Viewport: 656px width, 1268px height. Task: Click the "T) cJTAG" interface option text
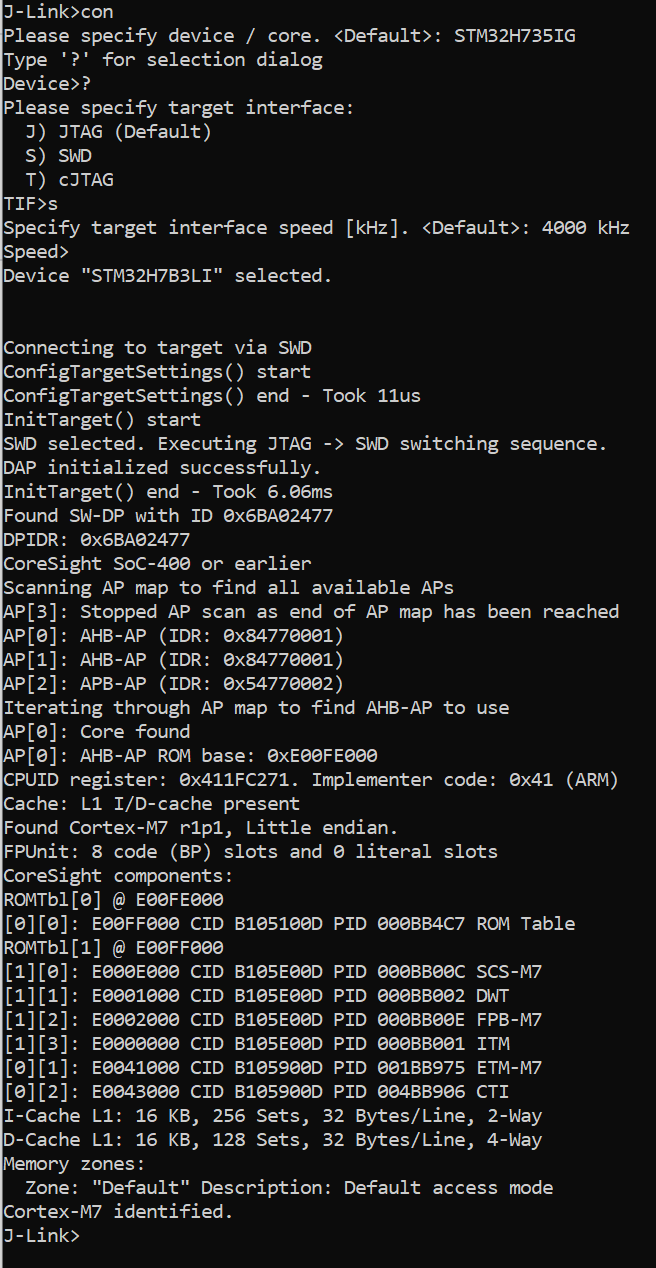[75, 180]
